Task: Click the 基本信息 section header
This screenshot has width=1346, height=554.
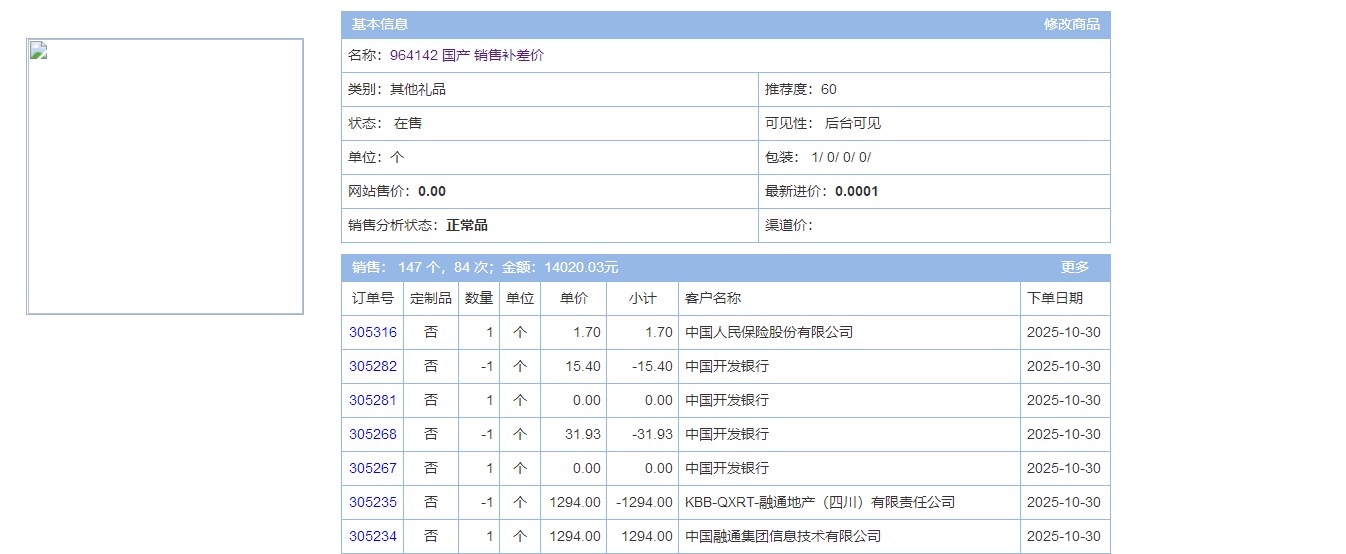Action: (380, 24)
